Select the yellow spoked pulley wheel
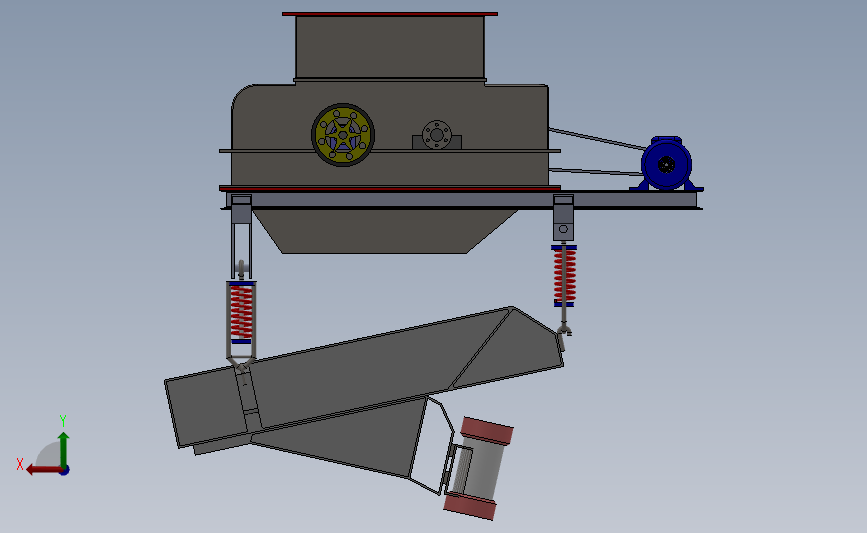The height and width of the screenshot is (533, 867). pos(343,135)
